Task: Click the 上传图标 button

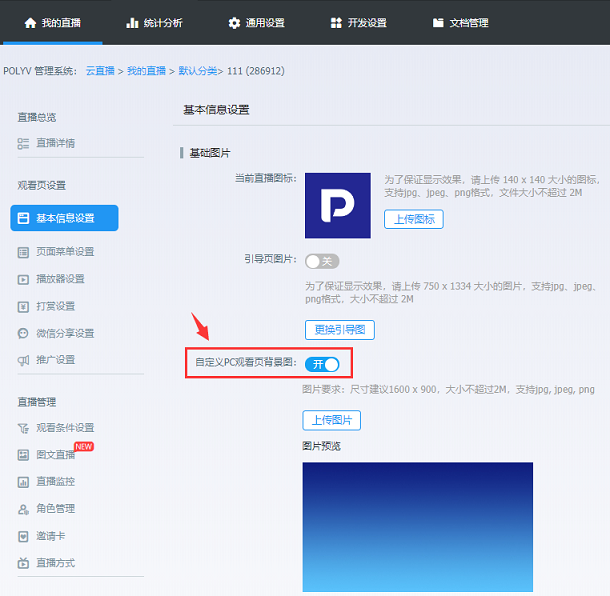Action: [x=413, y=219]
